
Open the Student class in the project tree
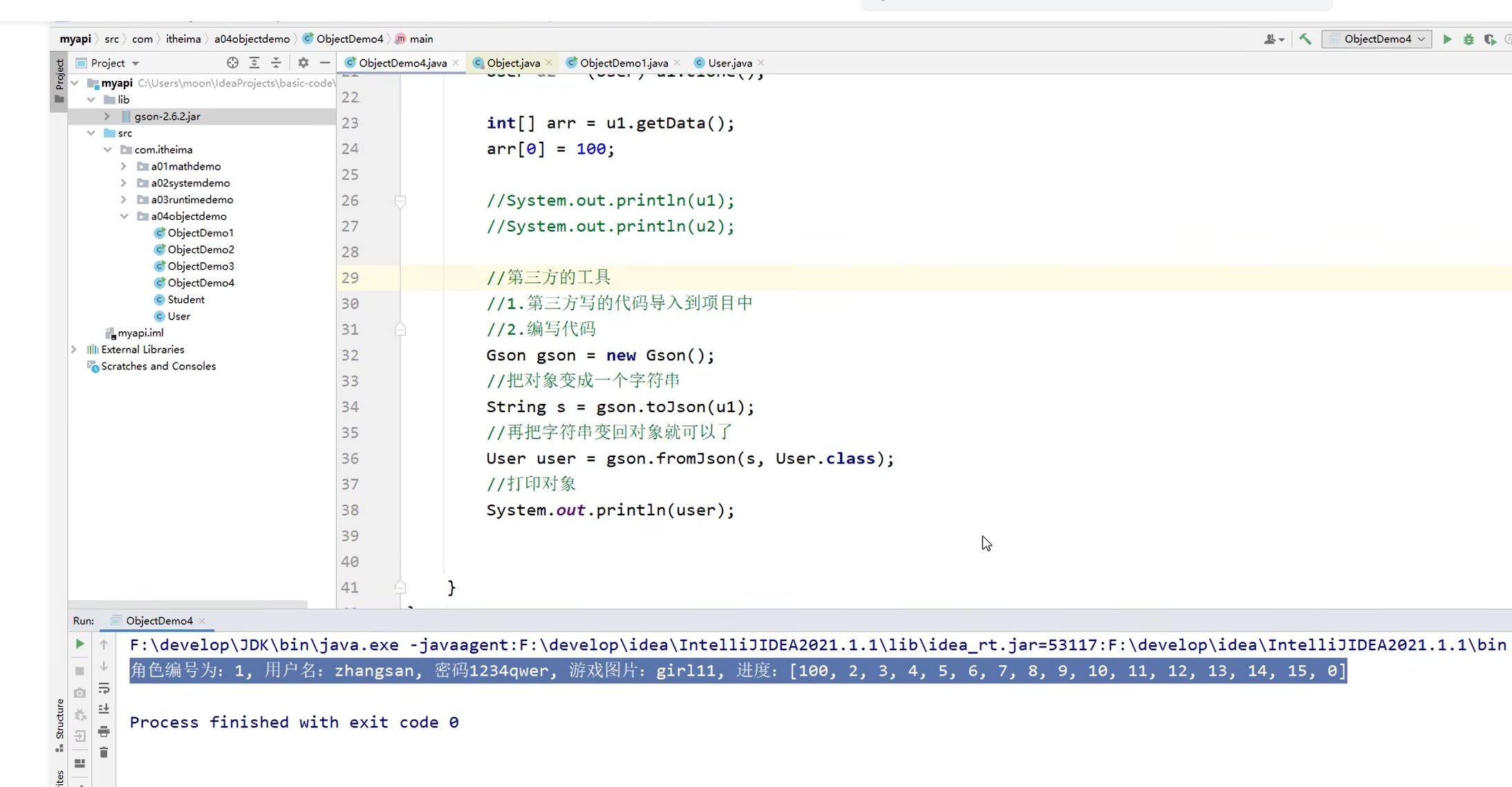(x=186, y=299)
